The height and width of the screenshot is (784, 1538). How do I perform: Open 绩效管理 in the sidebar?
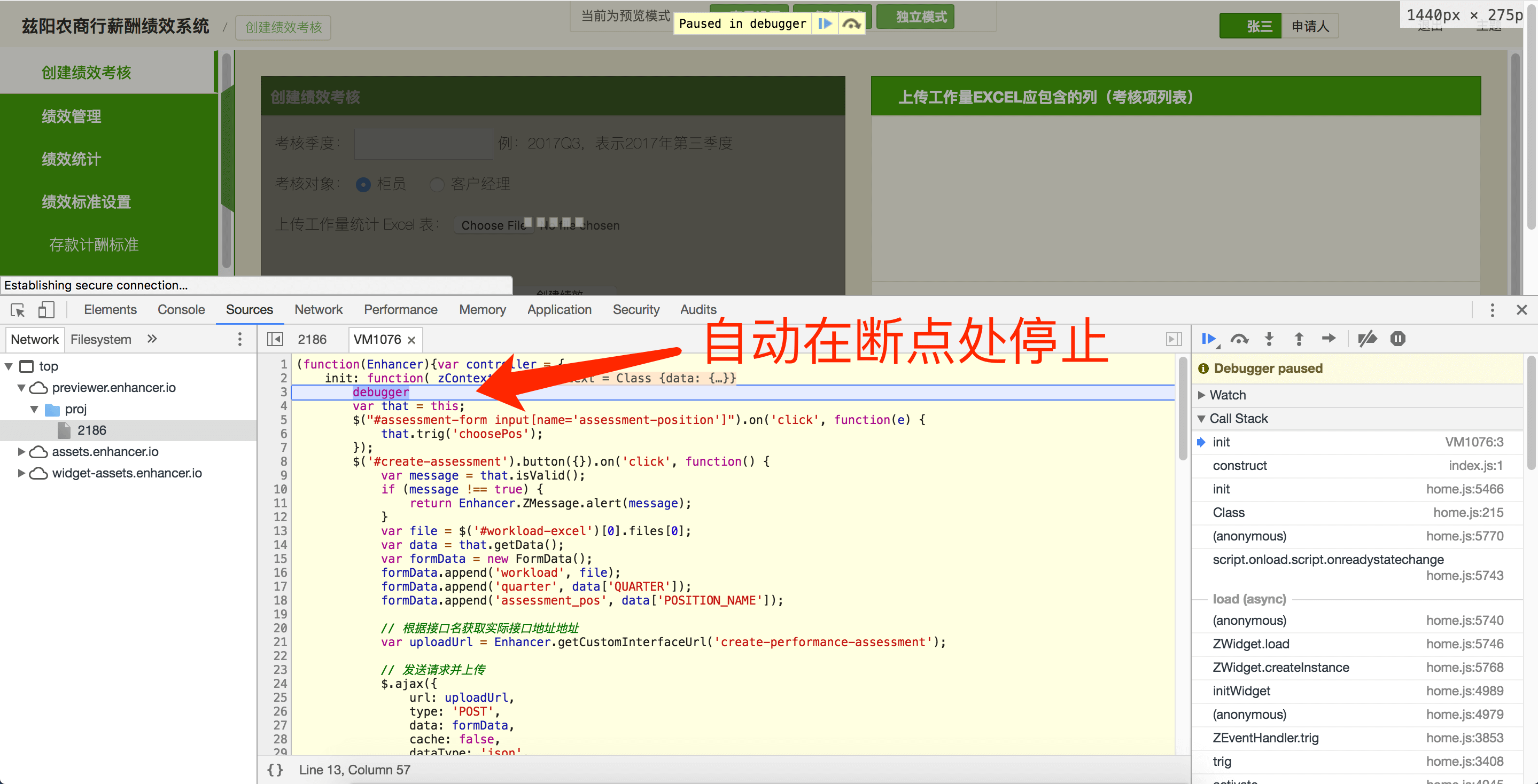point(71,116)
